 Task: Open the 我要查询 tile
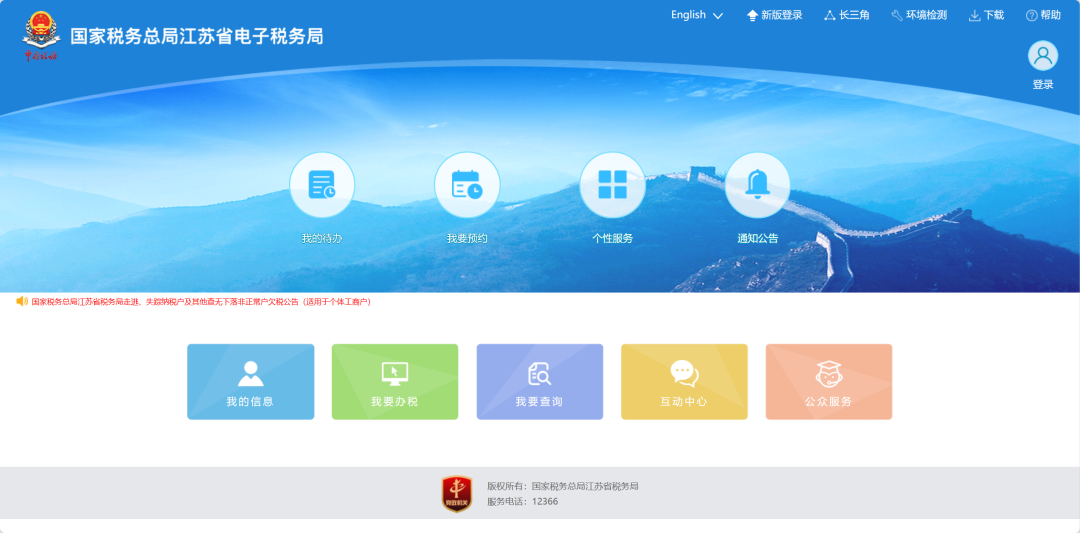540,382
